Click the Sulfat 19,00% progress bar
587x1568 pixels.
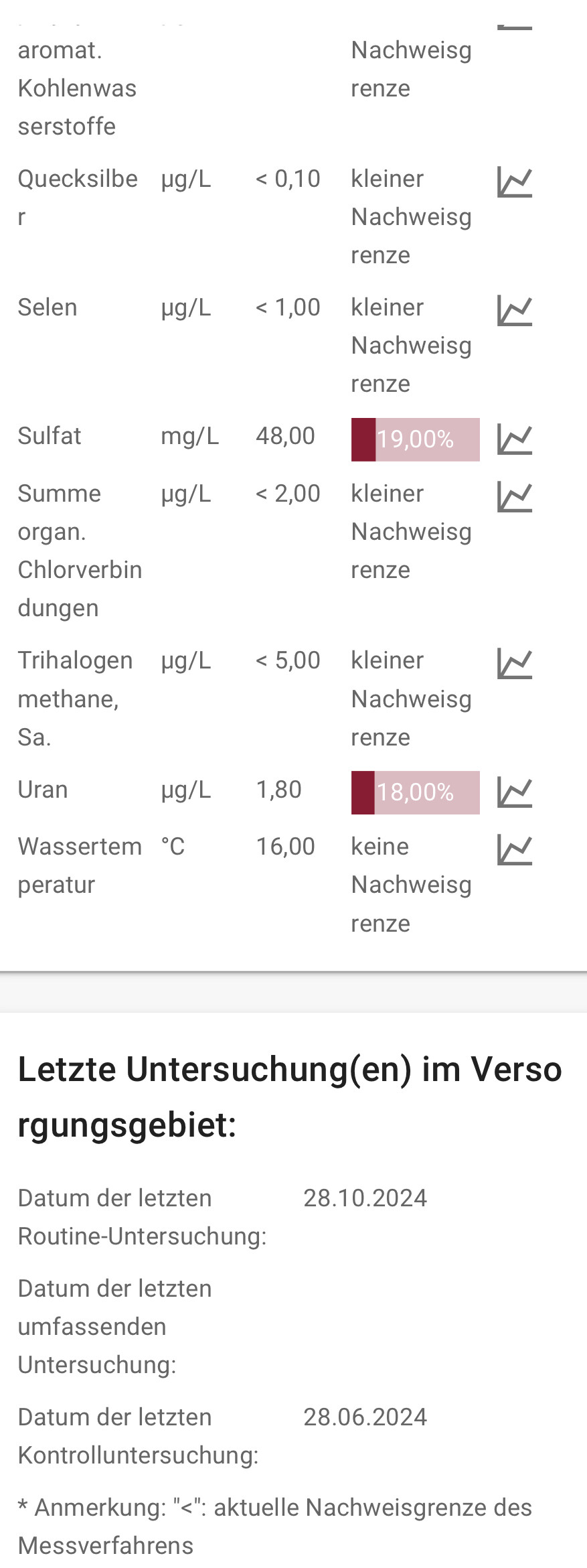coord(416,439)
